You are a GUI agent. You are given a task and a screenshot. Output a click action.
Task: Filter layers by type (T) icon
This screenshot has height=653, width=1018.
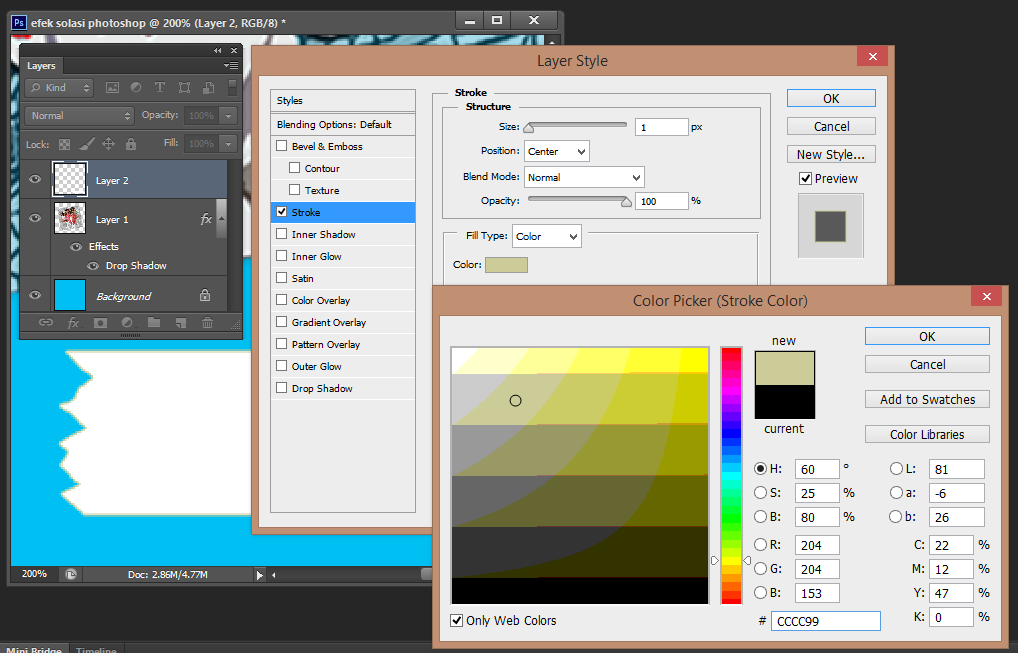click(x=158, y=88)
